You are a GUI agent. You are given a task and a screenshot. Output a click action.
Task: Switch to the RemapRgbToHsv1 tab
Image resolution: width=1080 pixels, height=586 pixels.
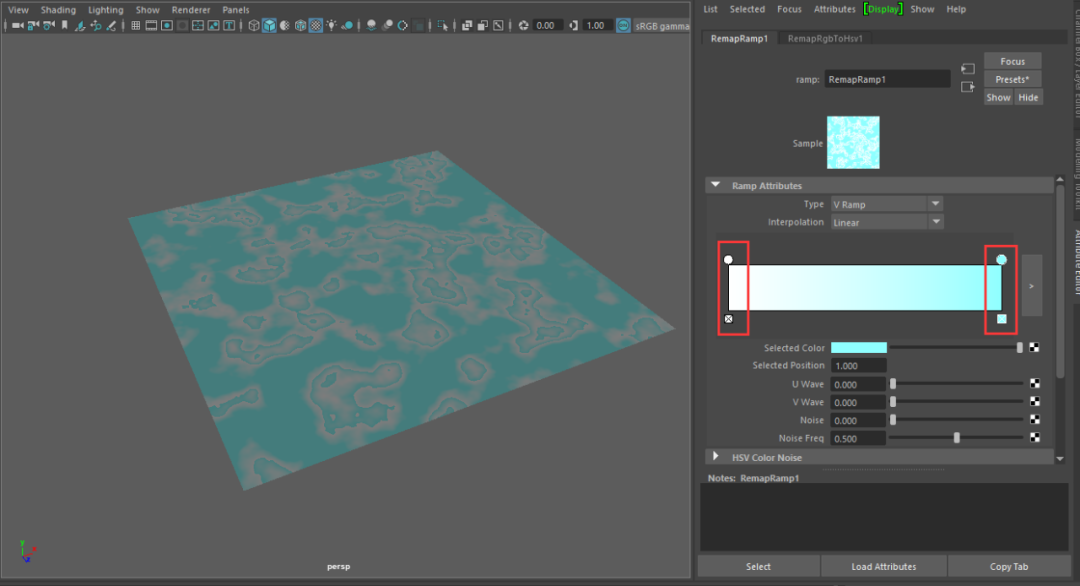[824, 39]
